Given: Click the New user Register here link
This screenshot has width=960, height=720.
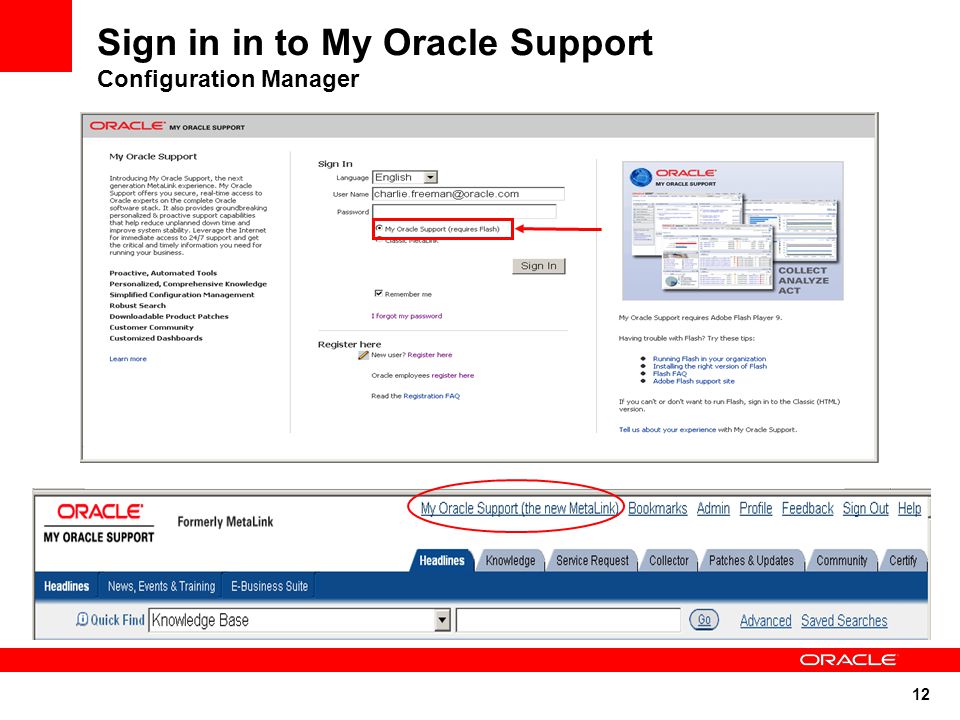Looking at the screenshot, I should [430, 354].
